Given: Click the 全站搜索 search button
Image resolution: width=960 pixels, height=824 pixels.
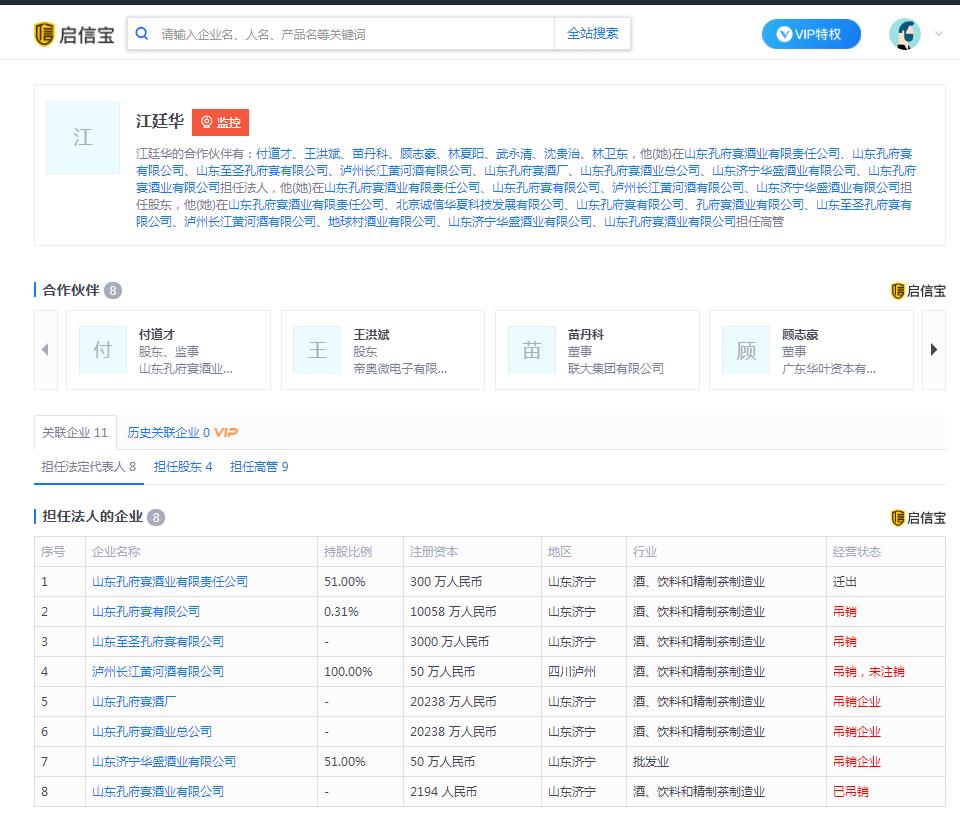Looking at the screenshot, I should tap(592, 31).
